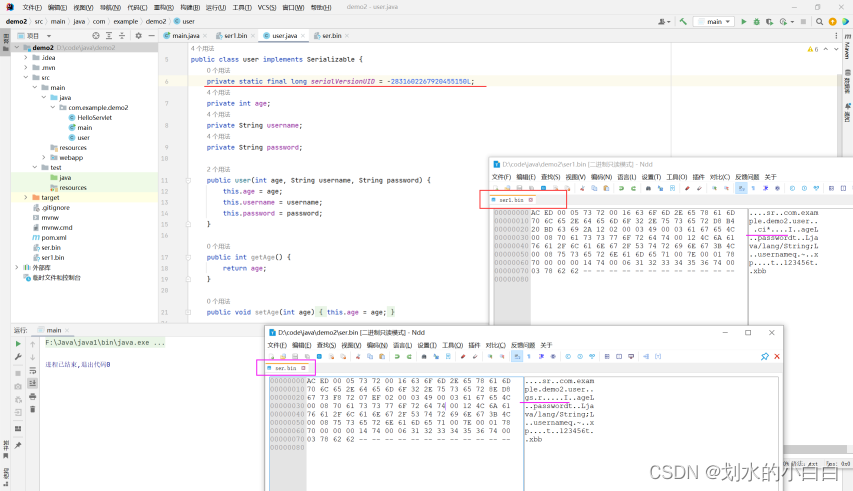853x491 pixels.
Task: Collapse the src folder
Action: 26,78
